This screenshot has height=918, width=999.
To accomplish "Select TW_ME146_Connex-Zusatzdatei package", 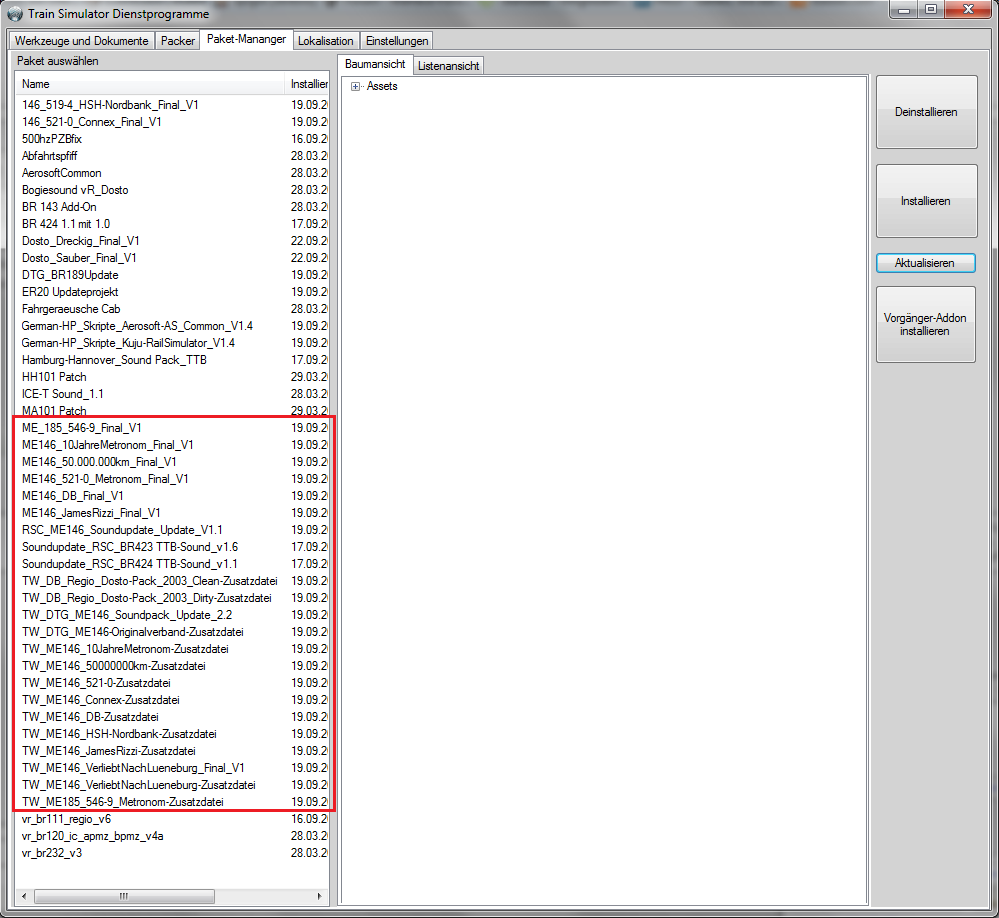I will point(101,699).
